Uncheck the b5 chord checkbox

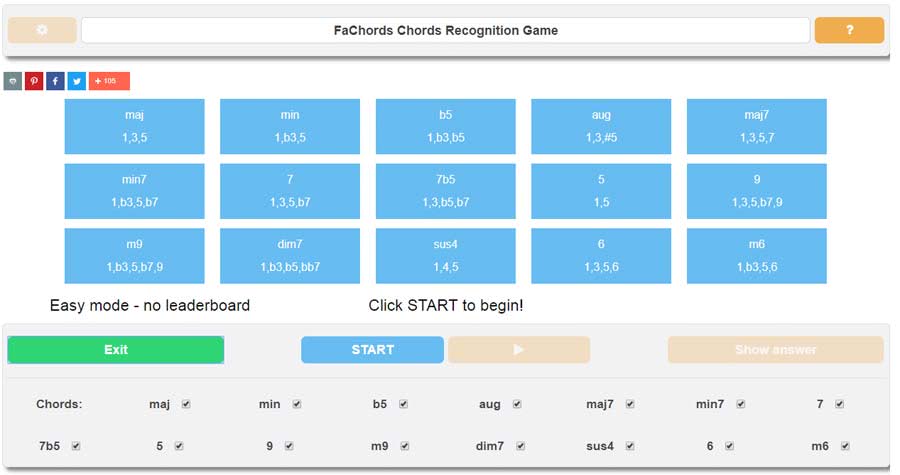point(404,404)
